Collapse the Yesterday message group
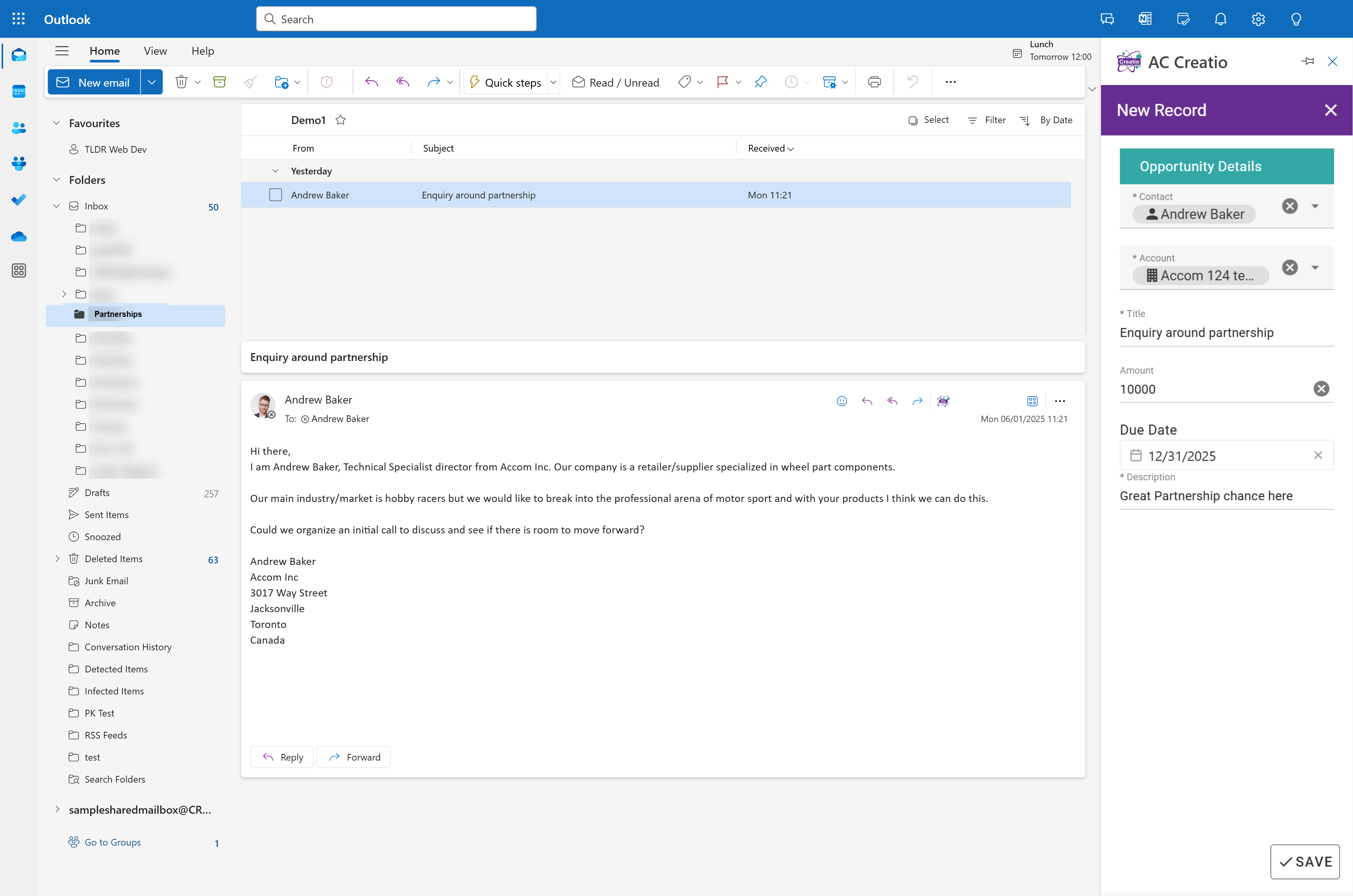 pos(276,170)
